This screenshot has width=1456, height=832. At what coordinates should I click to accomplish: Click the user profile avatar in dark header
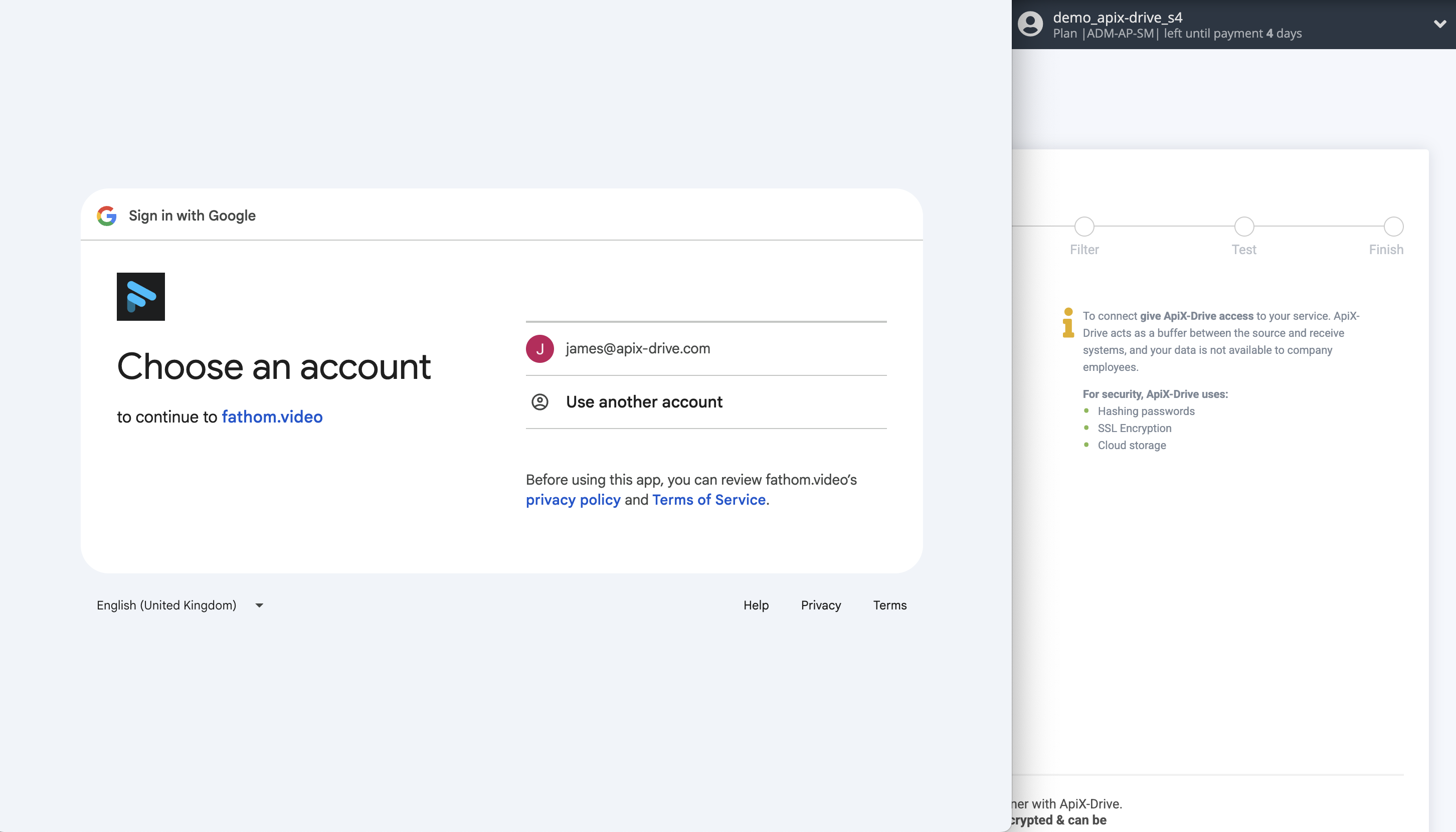coord(1031,24)
